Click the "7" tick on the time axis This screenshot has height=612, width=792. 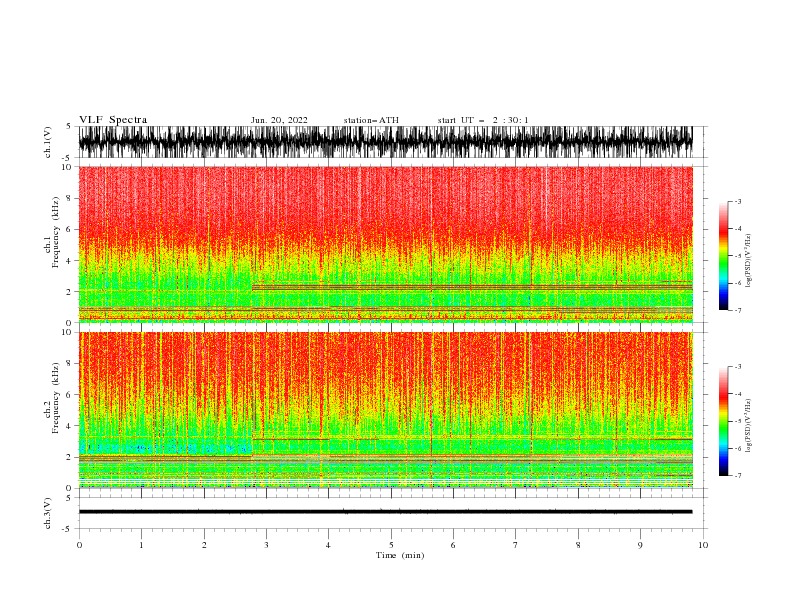pos(516,545)
